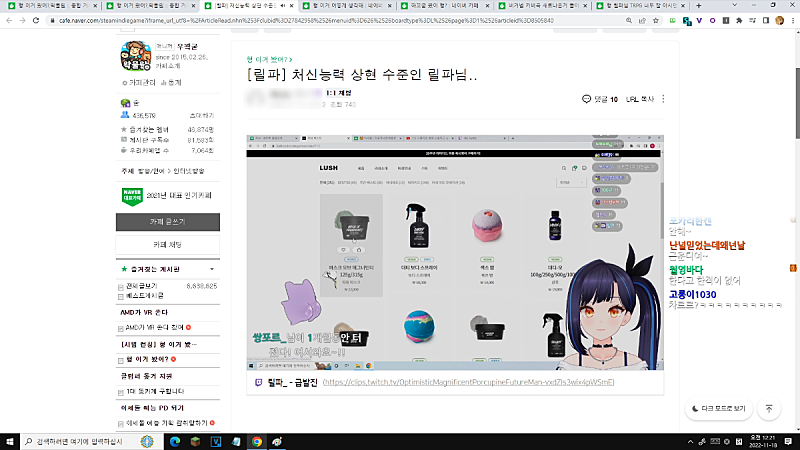Go back with the browser back arrow
Image resolution: width=800 pixels, height=450 pixels.
pyautogui.click(x=9, y=20)
